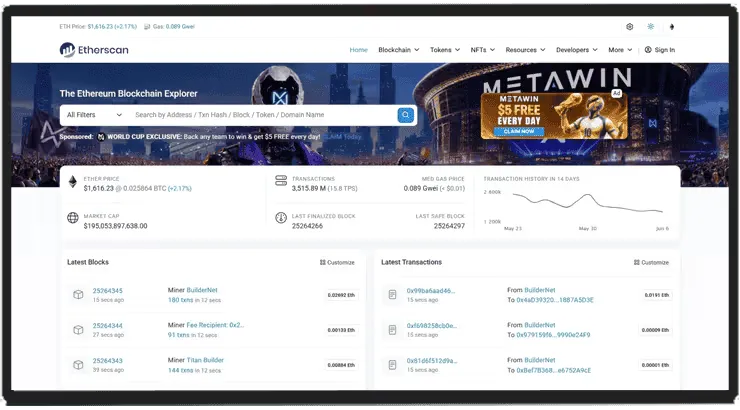Click the Last Finalized Block 25264266 value
This screenshot has height=410, width=740.
tap(307, 226)
